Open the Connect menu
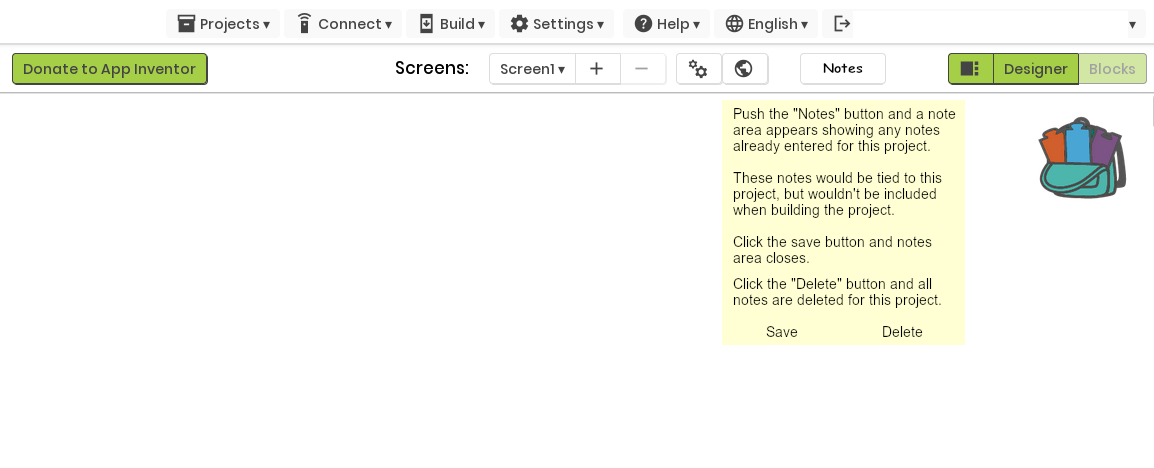The image size is (1154, 468). click(343, 24)
